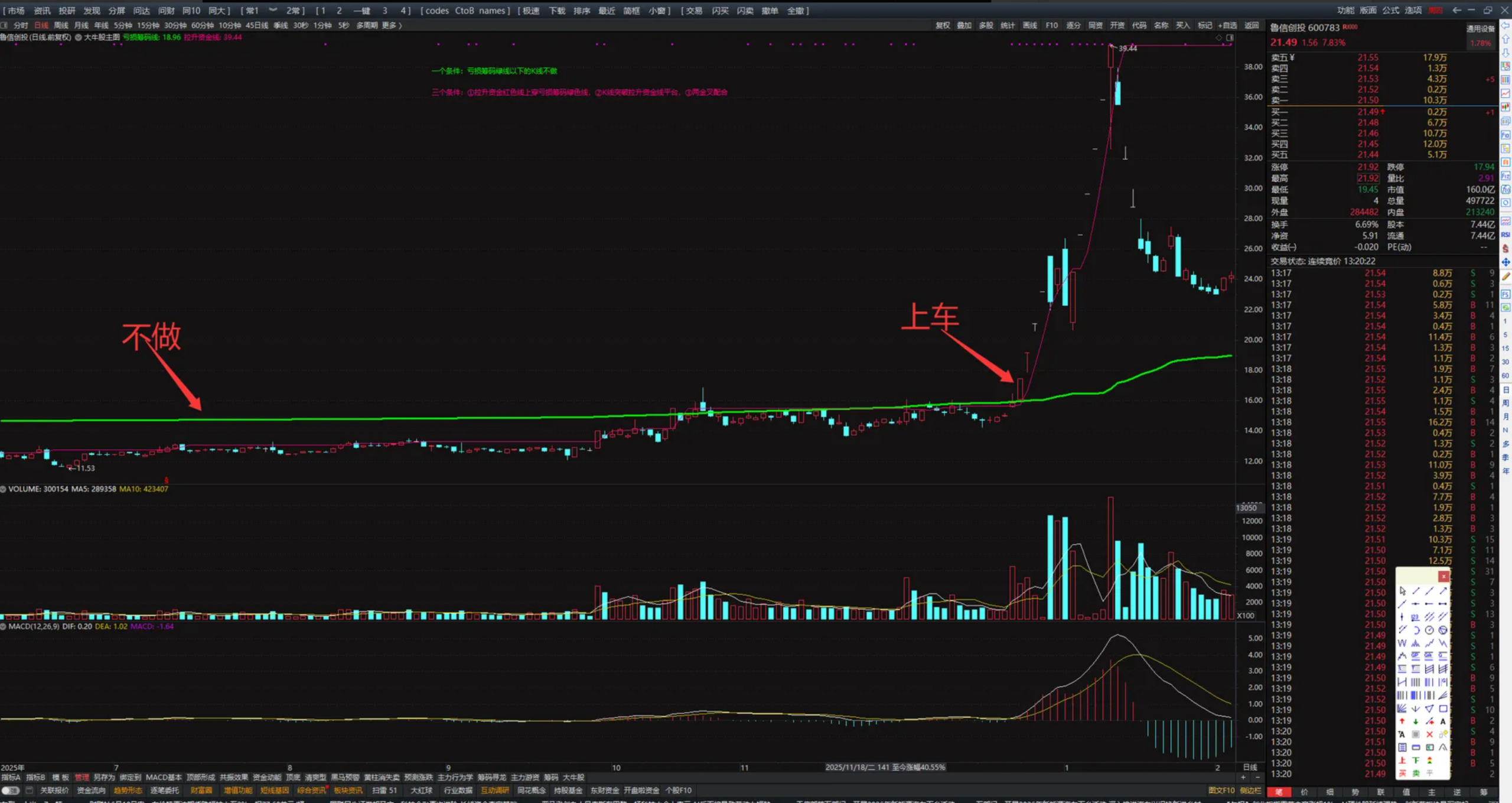Select the W wave pattern drawing tool

point(1402,643)
